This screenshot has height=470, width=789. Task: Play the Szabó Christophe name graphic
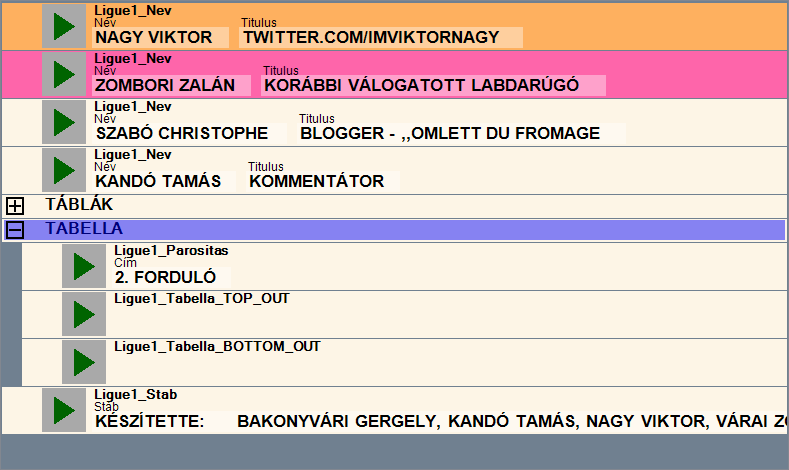(65, 122)
